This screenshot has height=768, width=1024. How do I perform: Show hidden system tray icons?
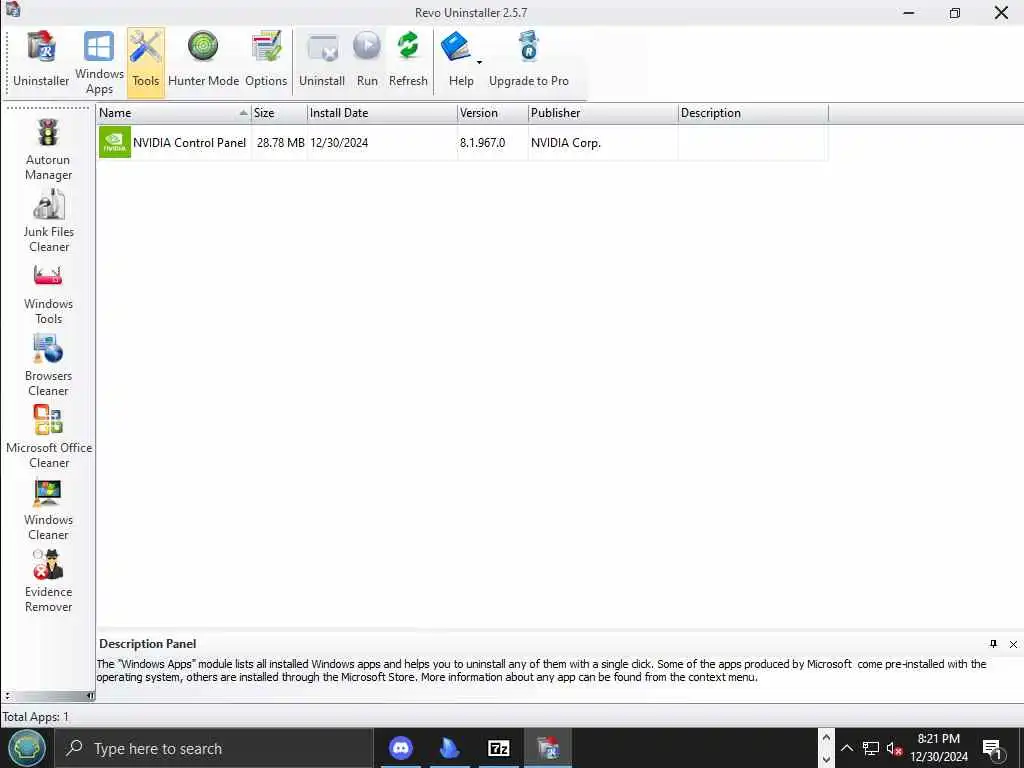coord(846,748)
